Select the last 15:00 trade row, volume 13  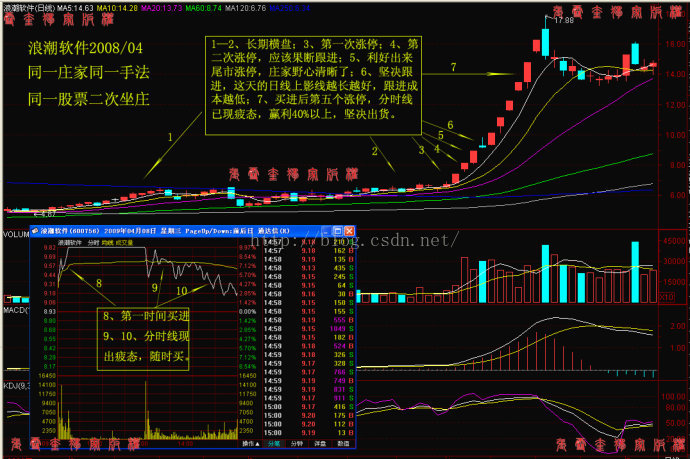[308, 433]
